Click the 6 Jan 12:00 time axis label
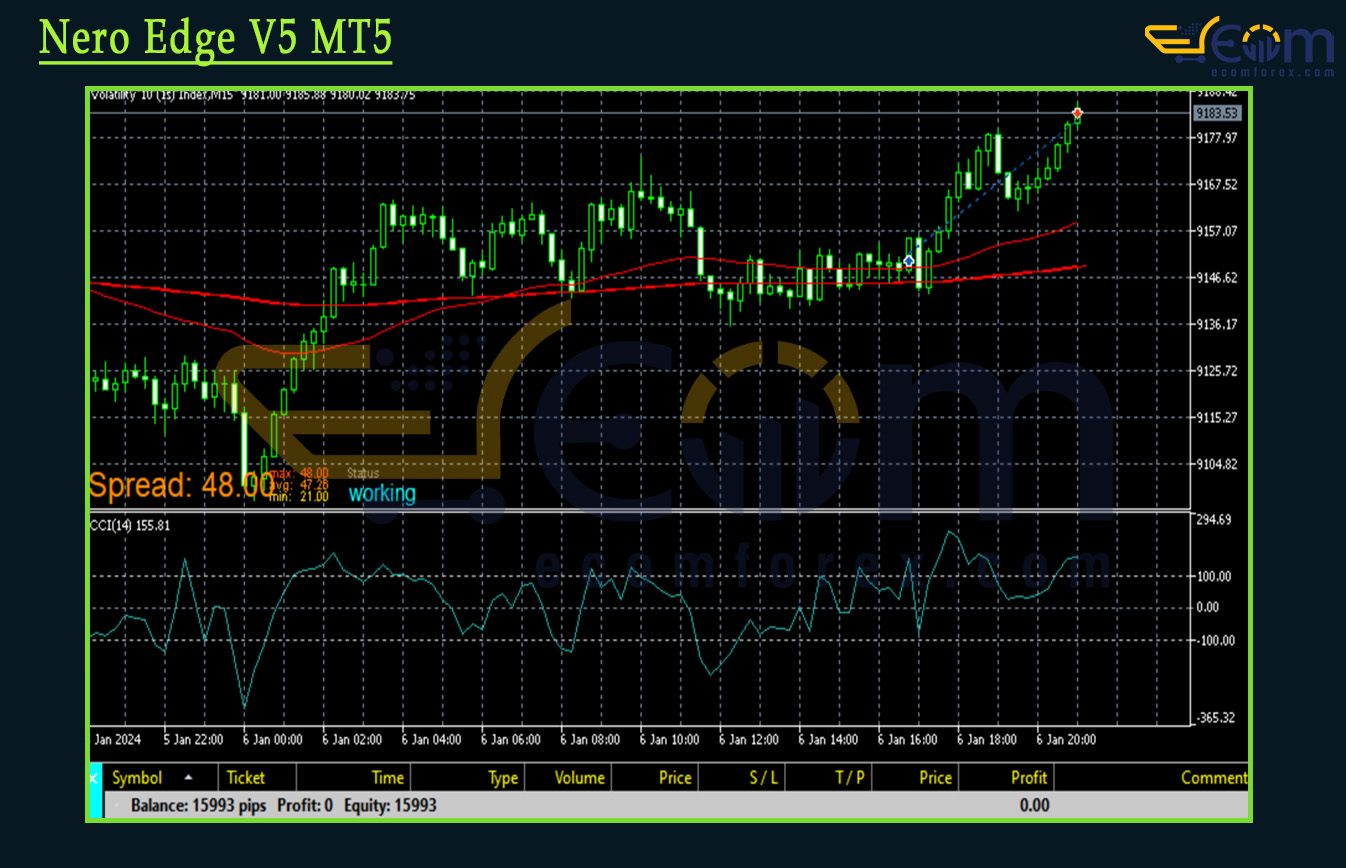 click(749, 740)
